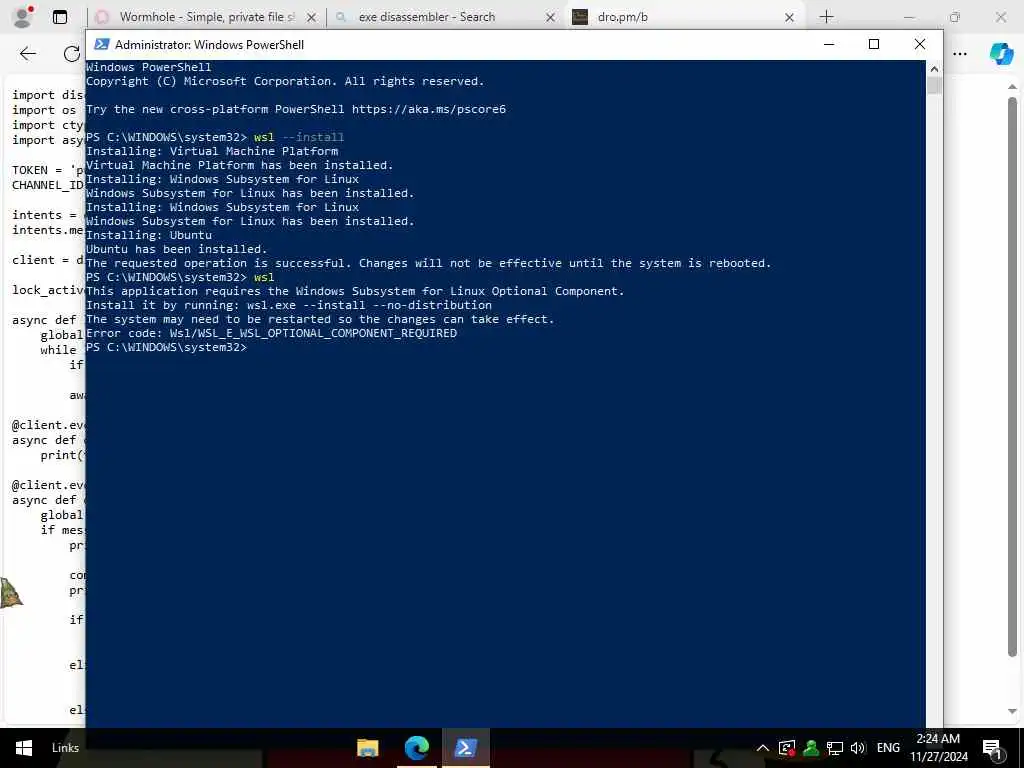Open the Windows Start menu
The height and width of the screenshot is (768, 1024).
click(24, 748)
